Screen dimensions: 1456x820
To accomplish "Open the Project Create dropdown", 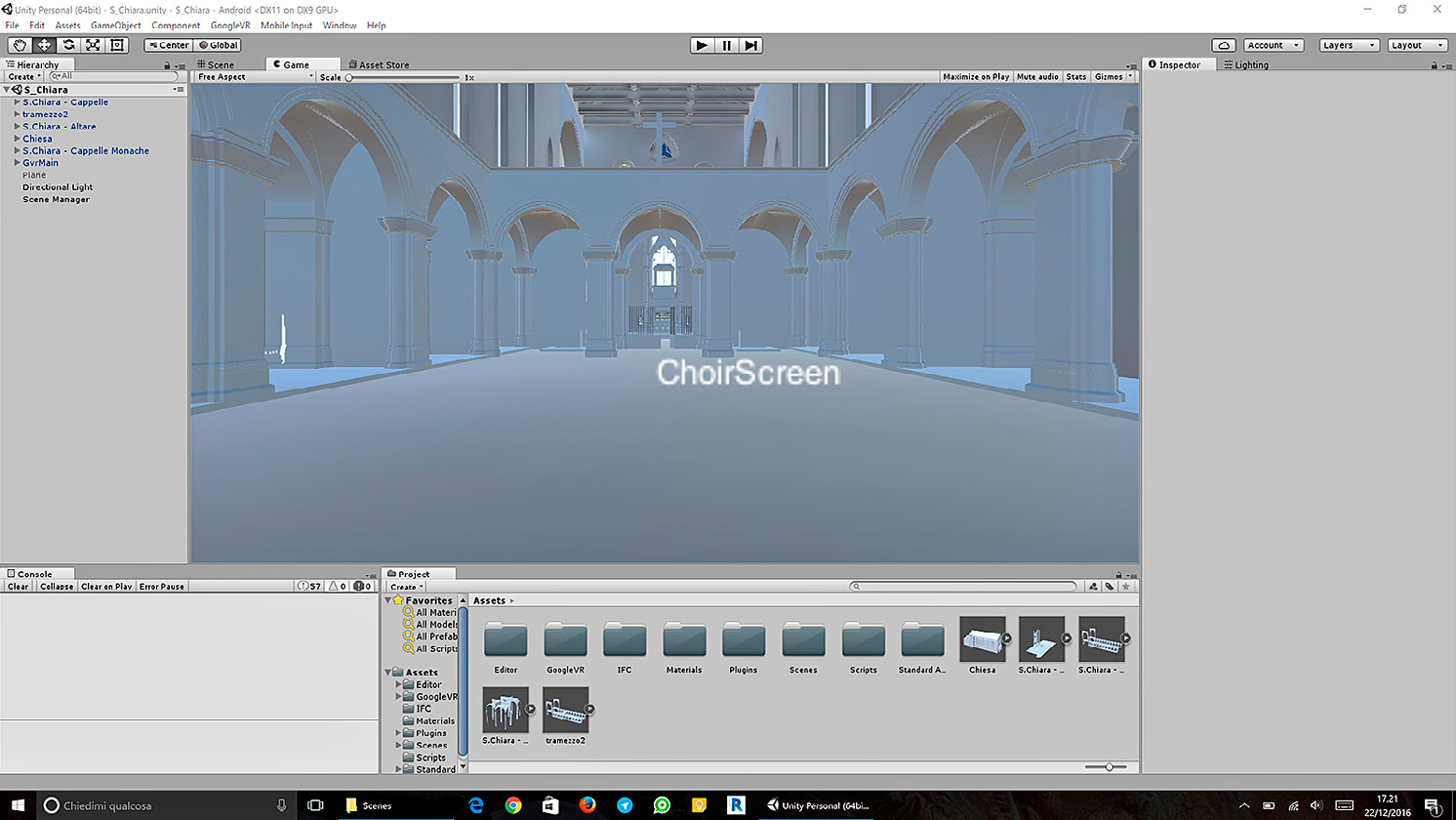I will tap(406, 587).
